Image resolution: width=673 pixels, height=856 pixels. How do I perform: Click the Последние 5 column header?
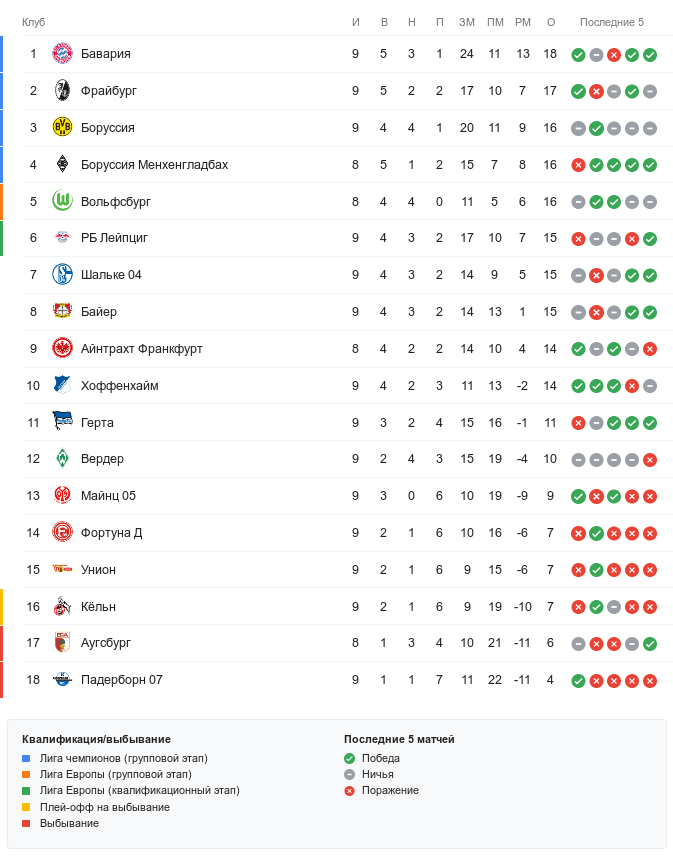(612, 22)
